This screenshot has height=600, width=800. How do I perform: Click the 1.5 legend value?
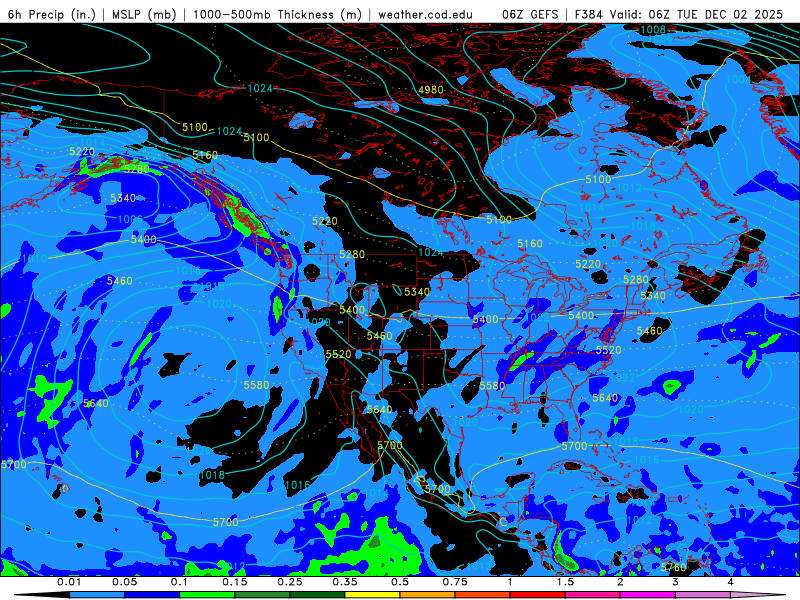tap(565, 582)
